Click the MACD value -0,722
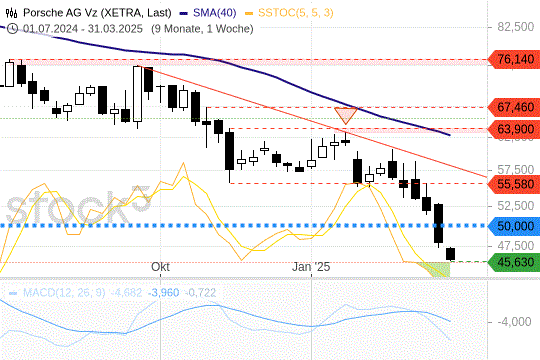The height and width of the screenshot is (360, 540). pos(200,293)
